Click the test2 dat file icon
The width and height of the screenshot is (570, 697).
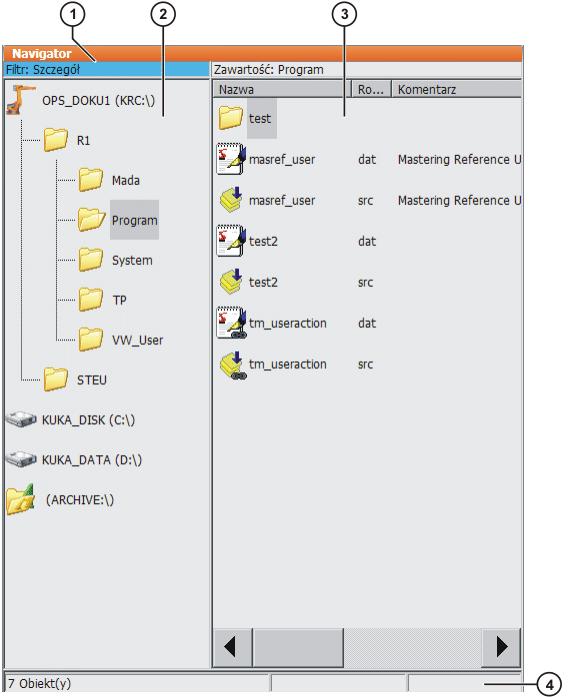click(x=231, y=240)
